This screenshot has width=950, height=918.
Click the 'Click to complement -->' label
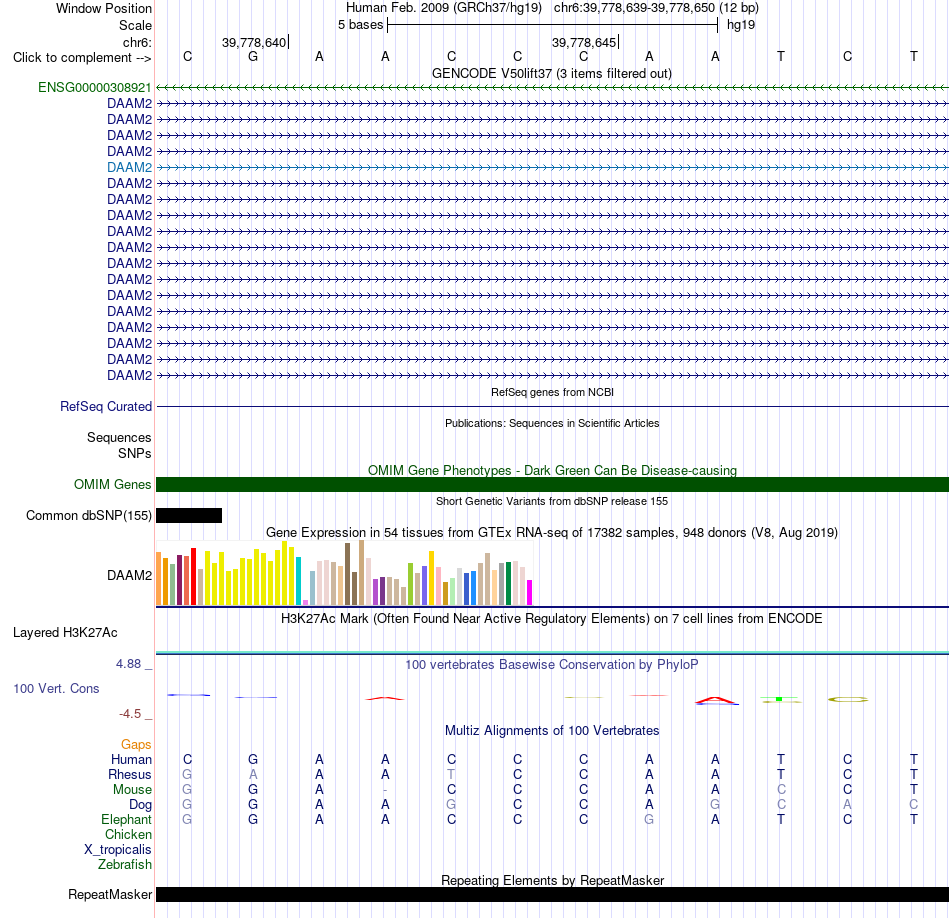pyautogui.click(x=82, y=58)
